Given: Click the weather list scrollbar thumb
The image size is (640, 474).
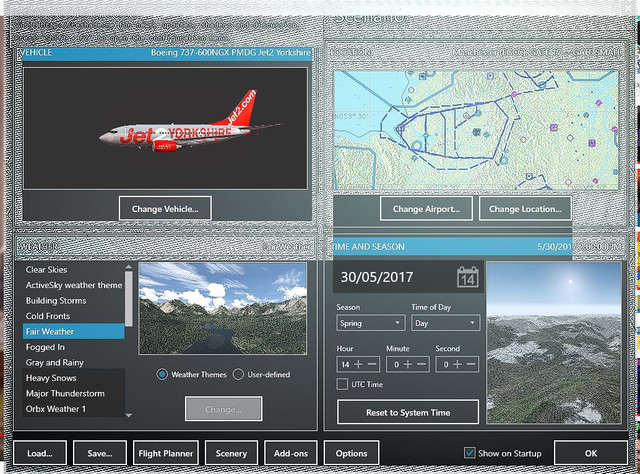Looking at the screenshot, I should click(129, 298).
